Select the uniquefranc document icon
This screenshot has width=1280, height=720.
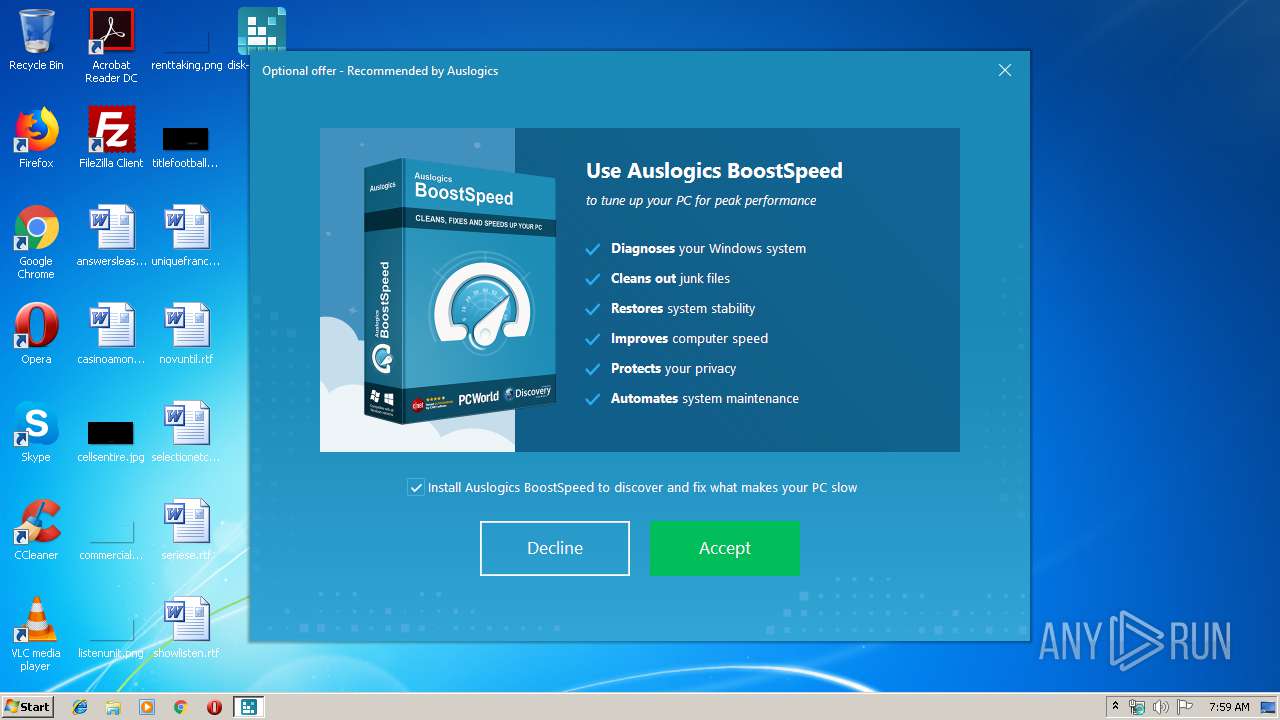tap(186, 237)
